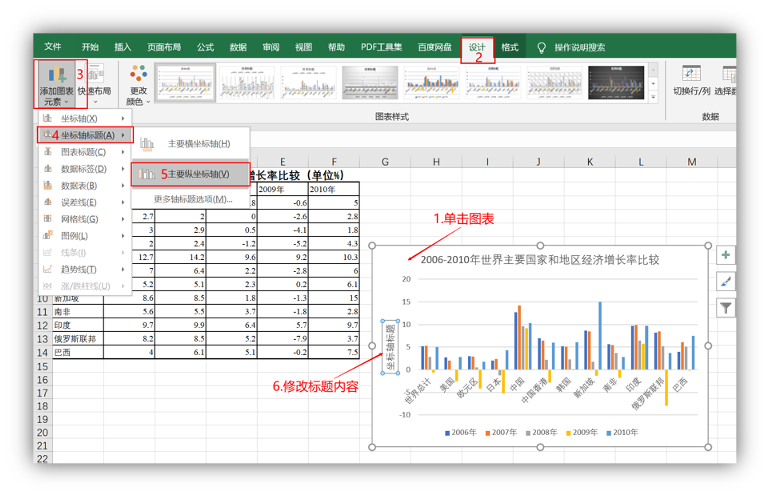Open the 快速布局 gallery button
Image resolution: width=768 pixels, height=495 pixels.
pos(95,85)
